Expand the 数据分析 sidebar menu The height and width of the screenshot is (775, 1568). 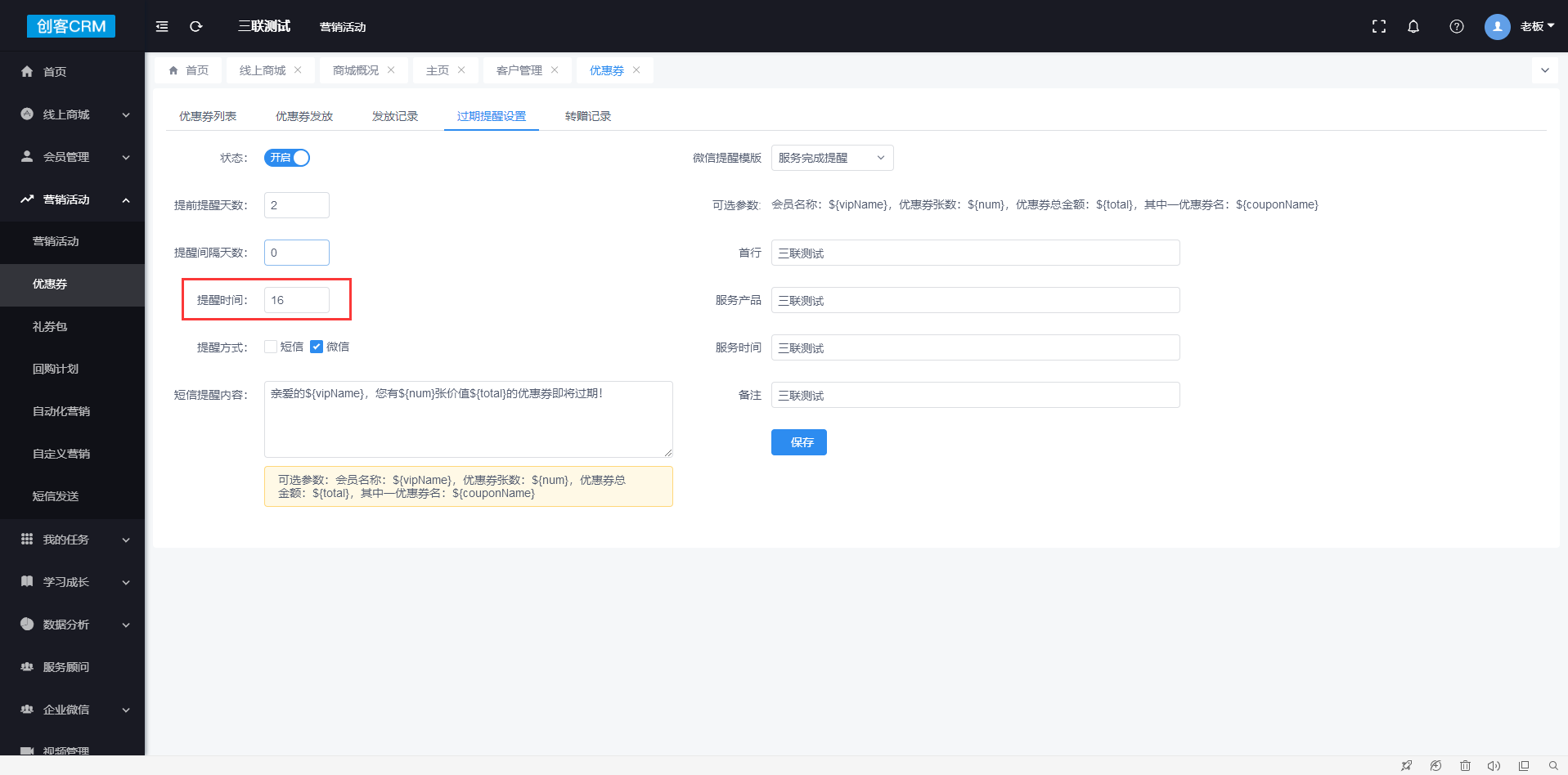[x=126, y=625]
